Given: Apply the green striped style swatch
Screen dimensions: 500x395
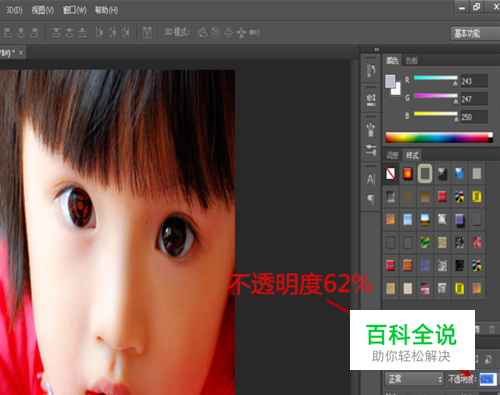Looking at the screenshot, I should pyautogui.click(x=425, y=243).
